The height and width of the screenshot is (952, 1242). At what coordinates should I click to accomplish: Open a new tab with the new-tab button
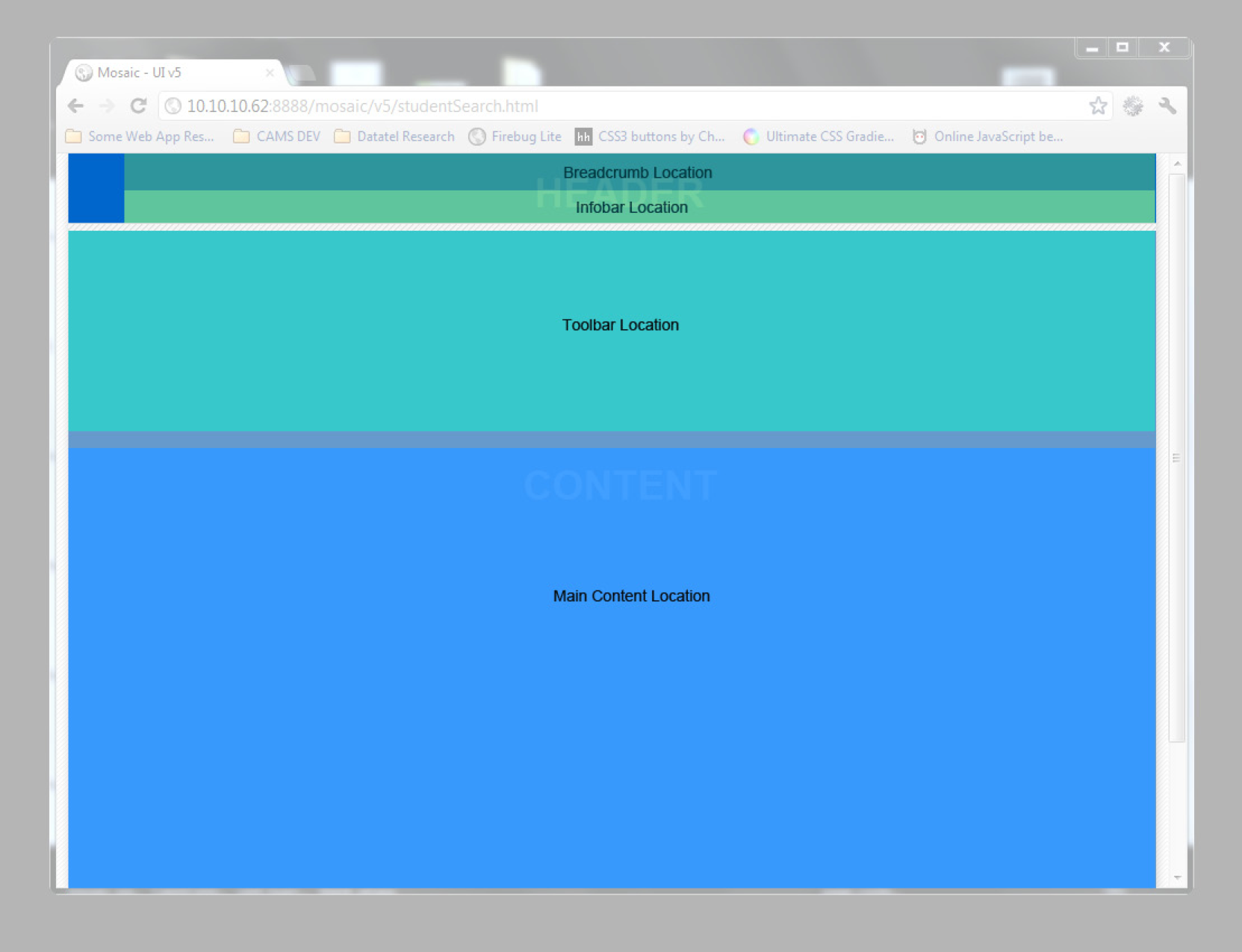point(302,73)
